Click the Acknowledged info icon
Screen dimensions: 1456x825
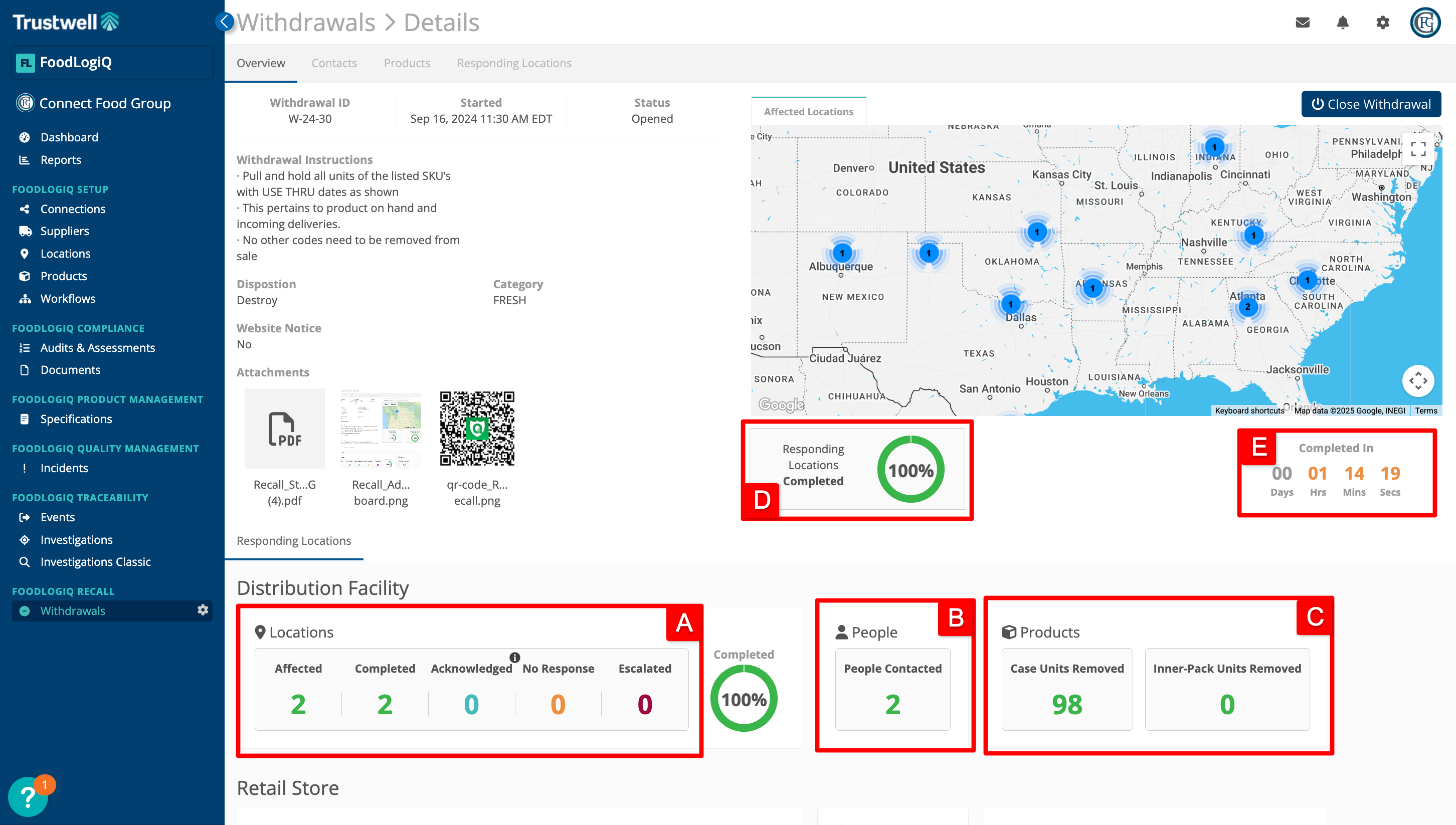coord(514,657)
